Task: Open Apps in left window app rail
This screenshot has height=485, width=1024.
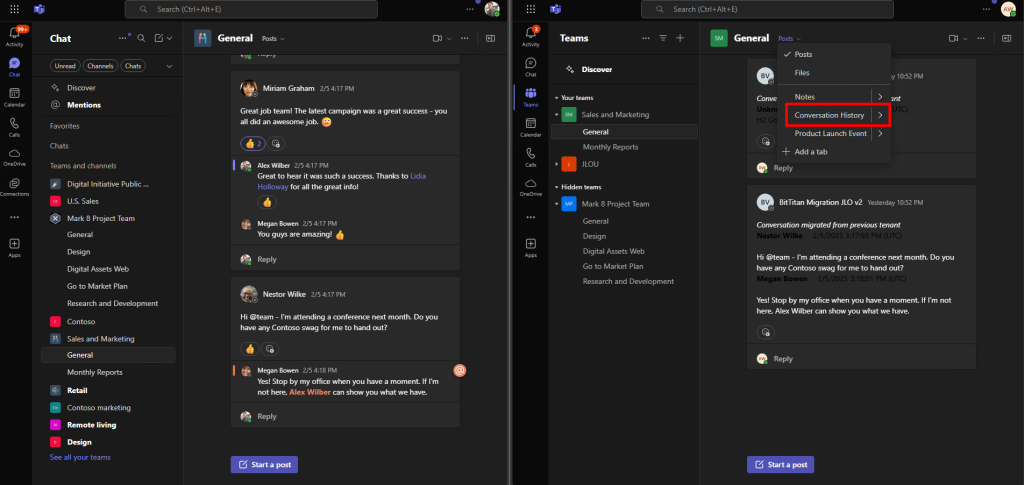Action: [x=14, y=247]
